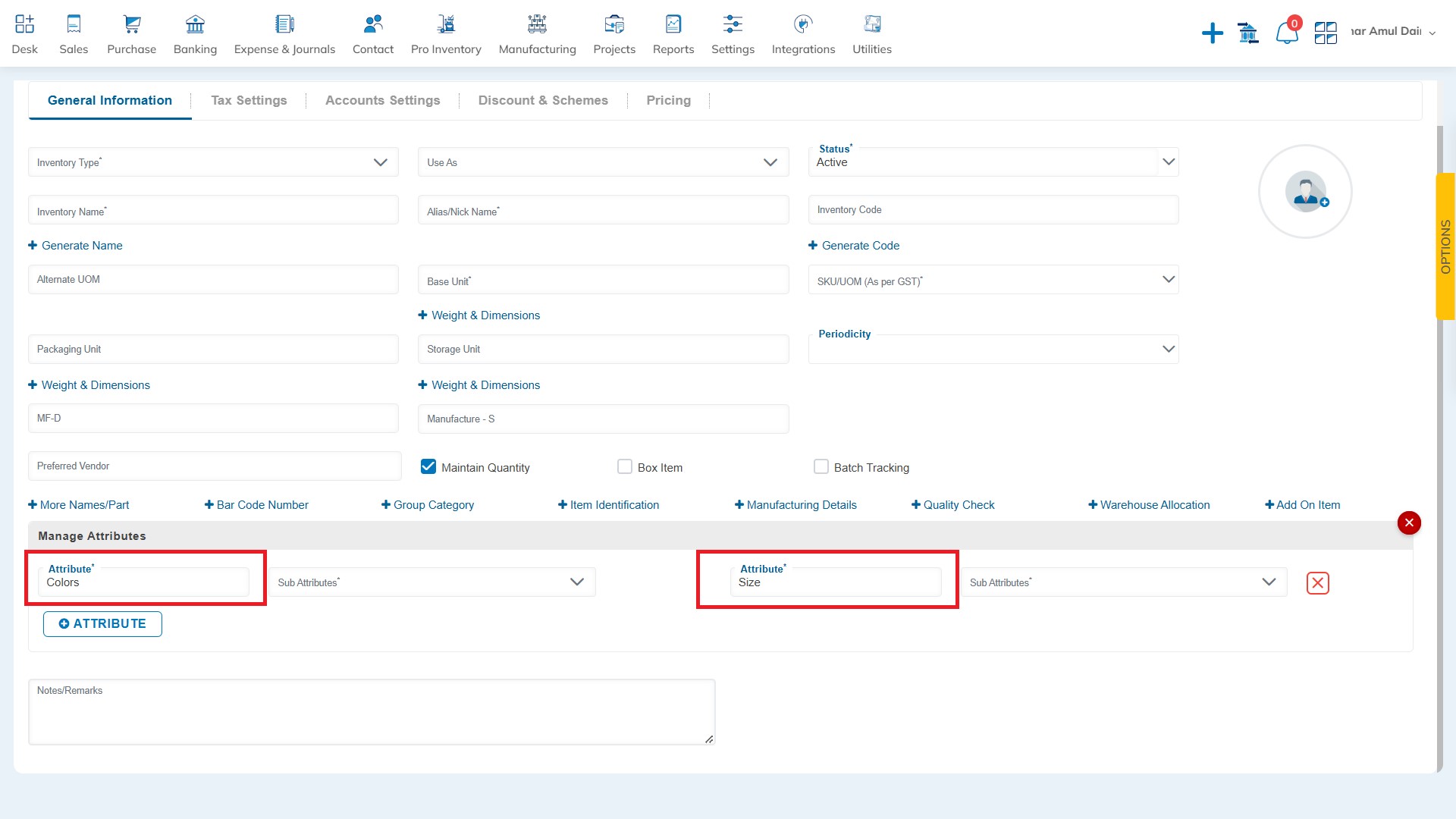1456x819 pixels.
Task: Focus the Inventory Code field
Action: (993, 210)
